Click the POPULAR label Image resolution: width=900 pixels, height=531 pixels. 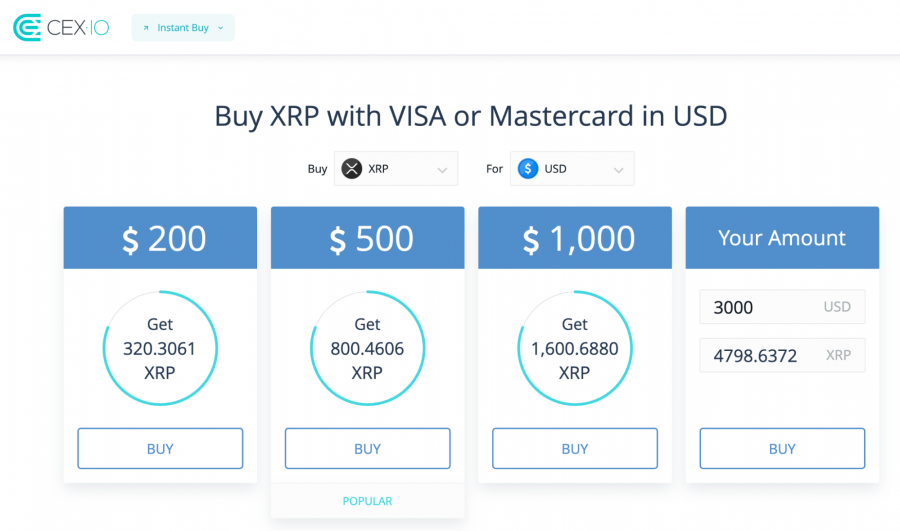pos(367,501)
